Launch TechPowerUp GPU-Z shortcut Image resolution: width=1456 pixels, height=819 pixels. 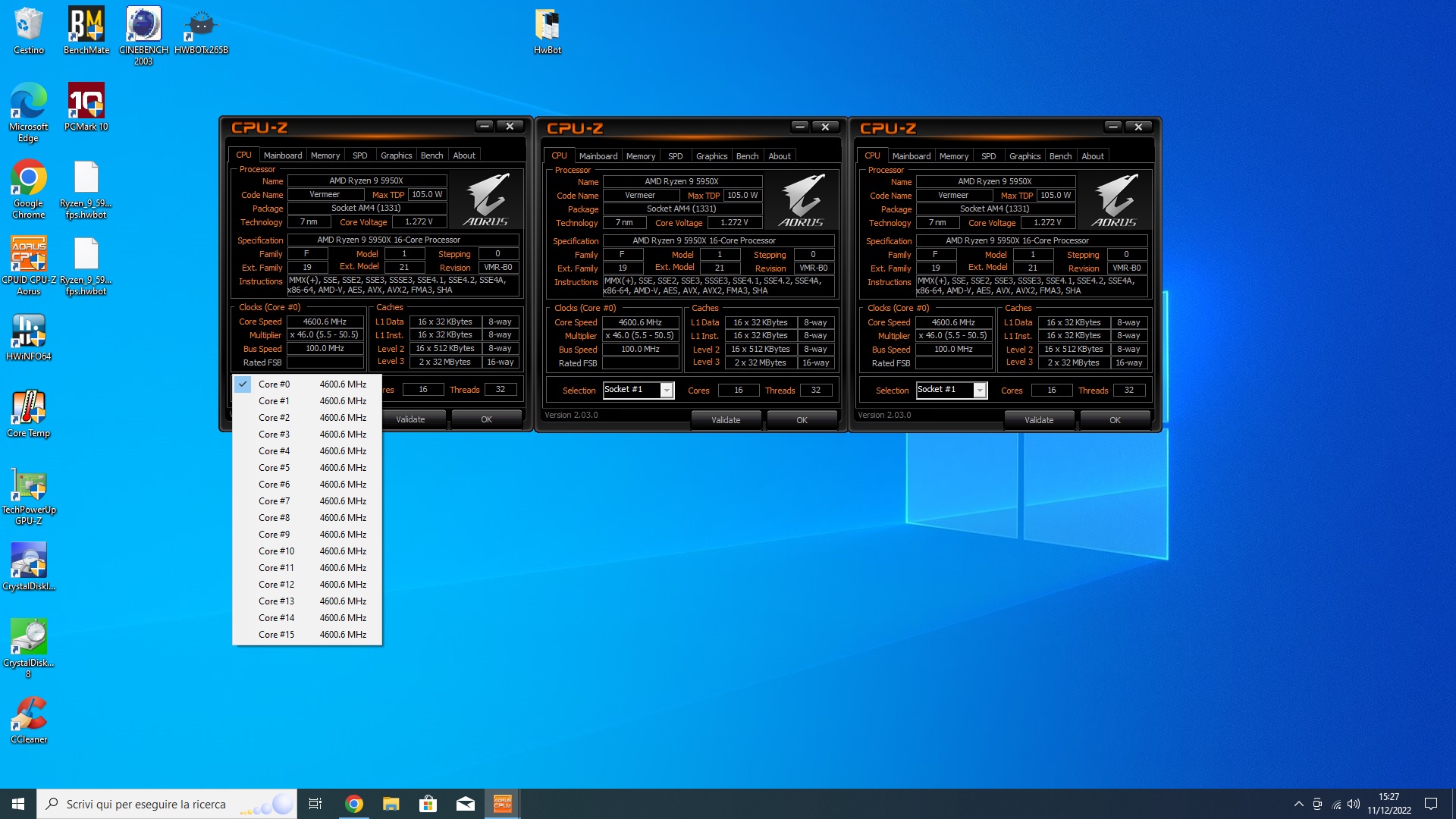point(29,496)
